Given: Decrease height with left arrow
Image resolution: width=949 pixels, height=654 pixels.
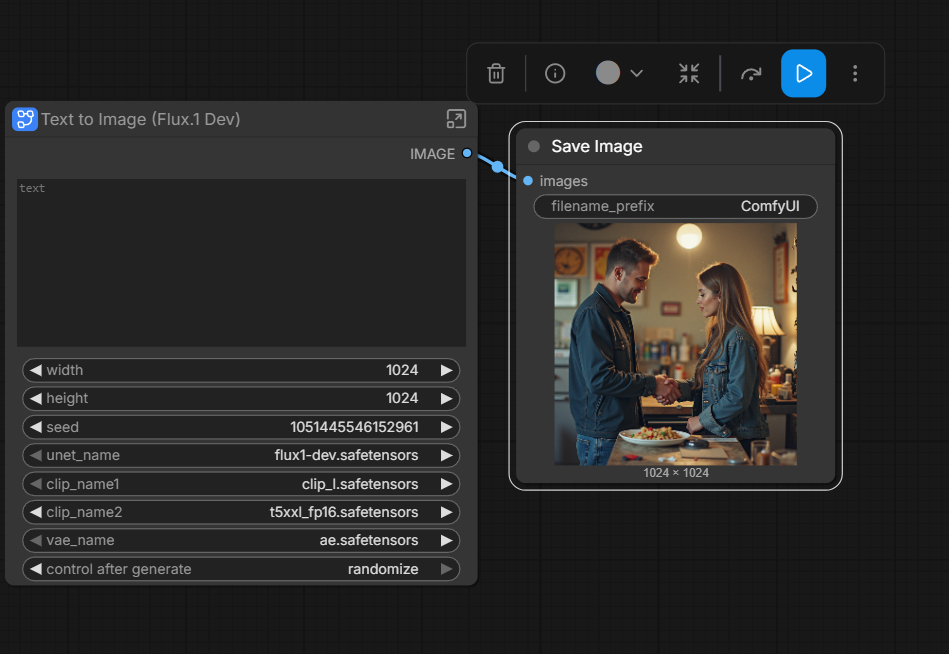Looking at the screenshot, I should pos(36,398).
